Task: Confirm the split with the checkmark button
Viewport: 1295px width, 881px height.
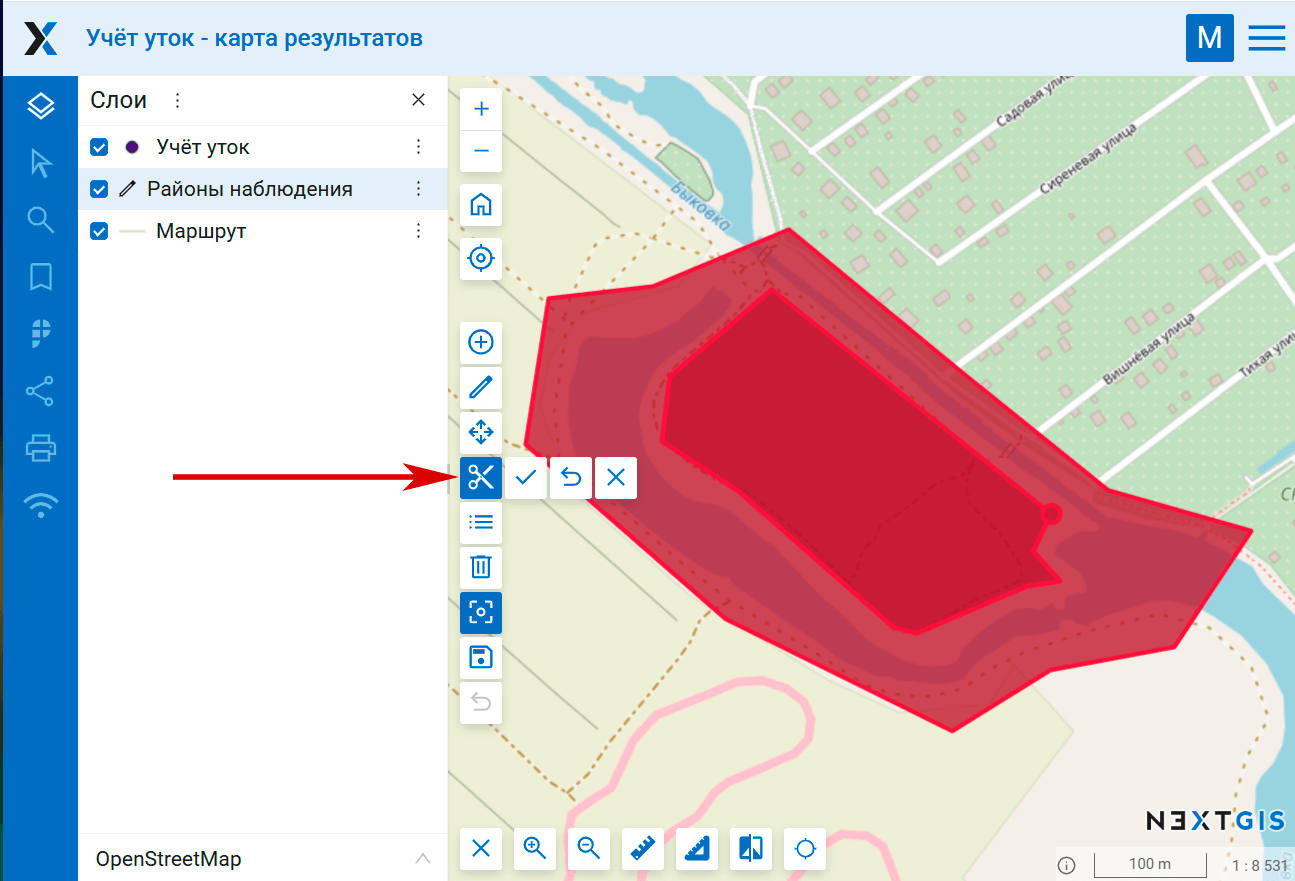Action: coord(526,478)
